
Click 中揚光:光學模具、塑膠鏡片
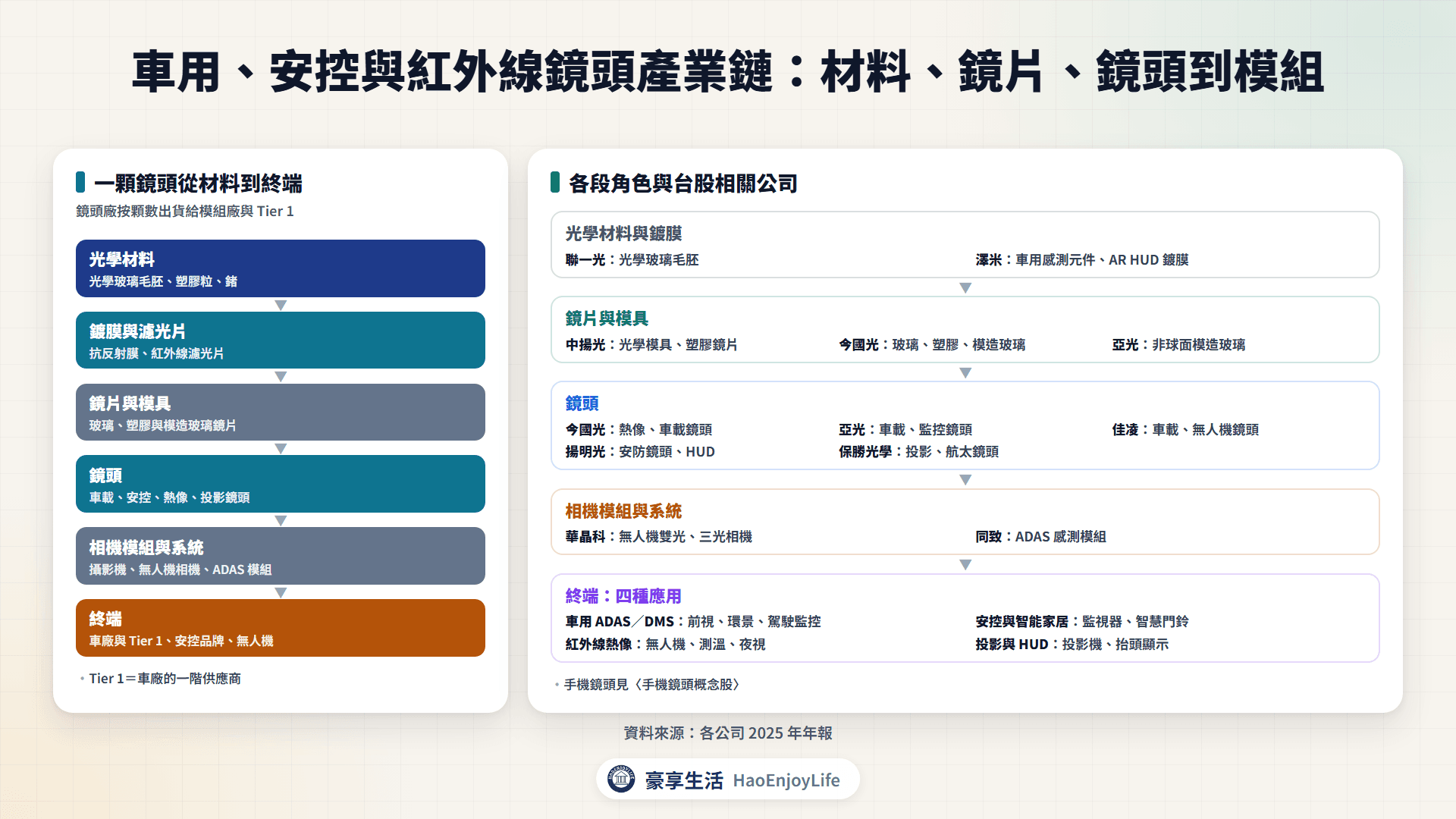(x=651, y=345)
